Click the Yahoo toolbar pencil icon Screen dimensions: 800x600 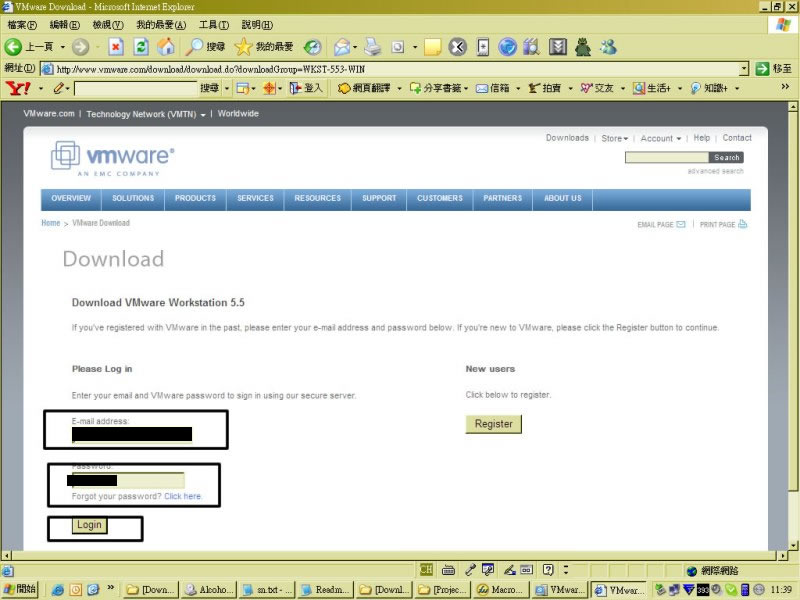pyautogui.click(x=59, y=88)
